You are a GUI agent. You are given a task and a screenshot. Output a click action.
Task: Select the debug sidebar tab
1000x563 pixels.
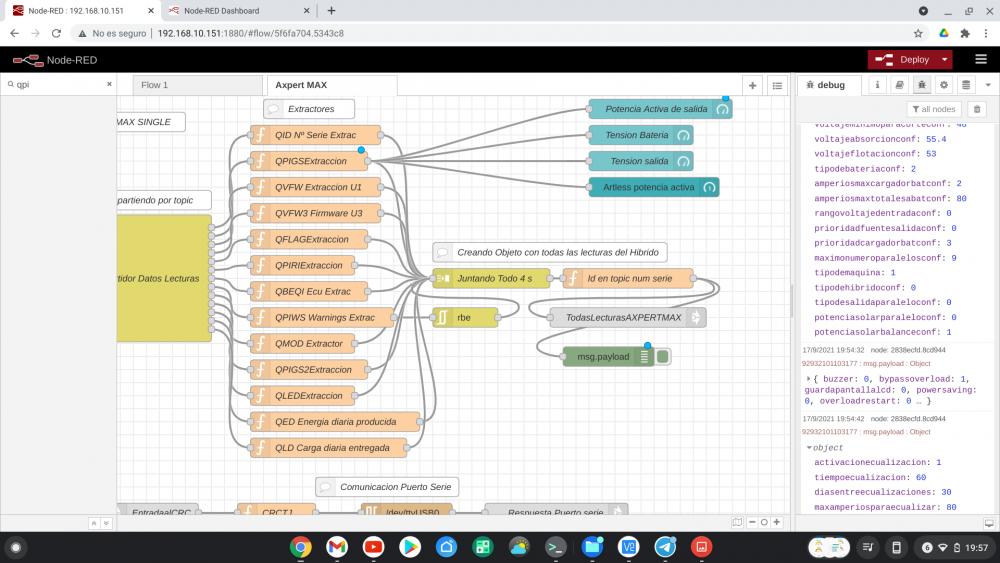[x=829, y=85]
